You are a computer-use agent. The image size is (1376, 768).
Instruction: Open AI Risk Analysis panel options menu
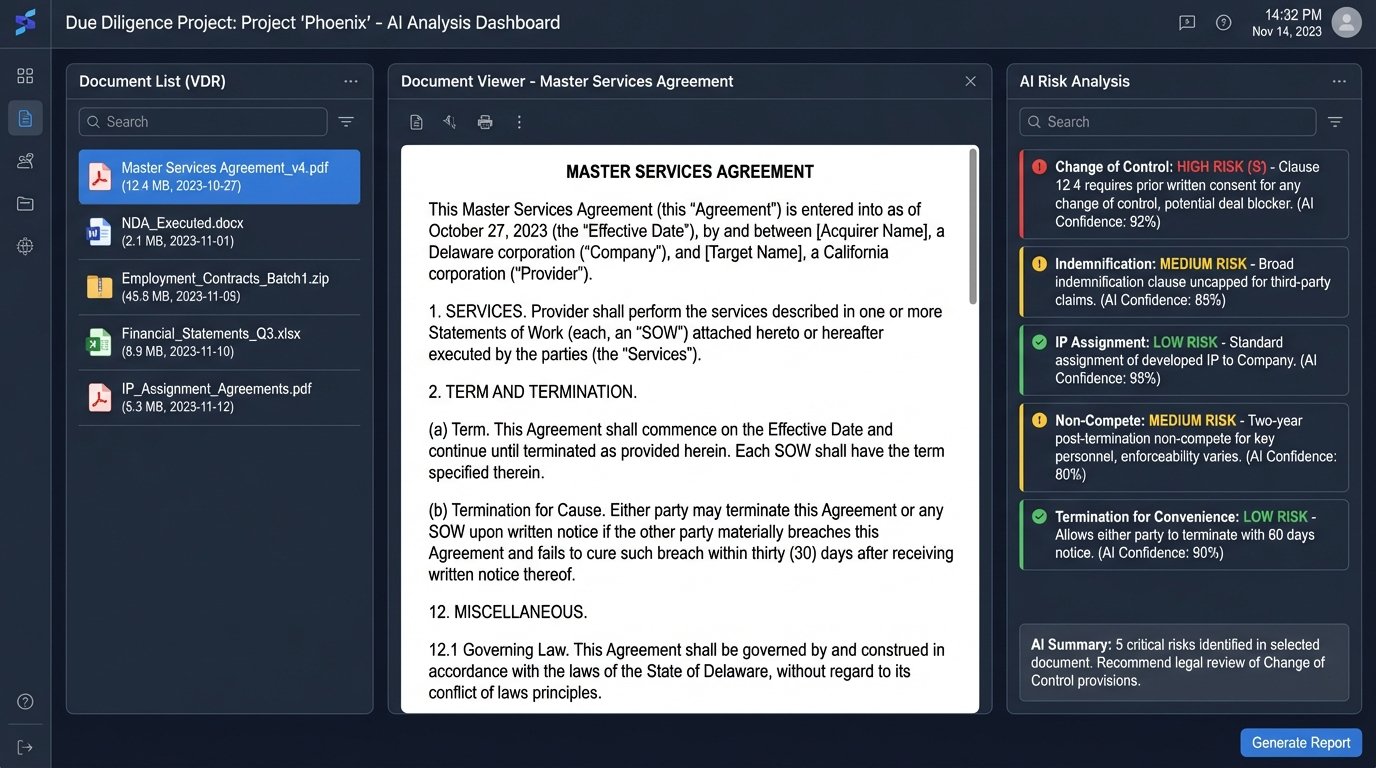1339,82
